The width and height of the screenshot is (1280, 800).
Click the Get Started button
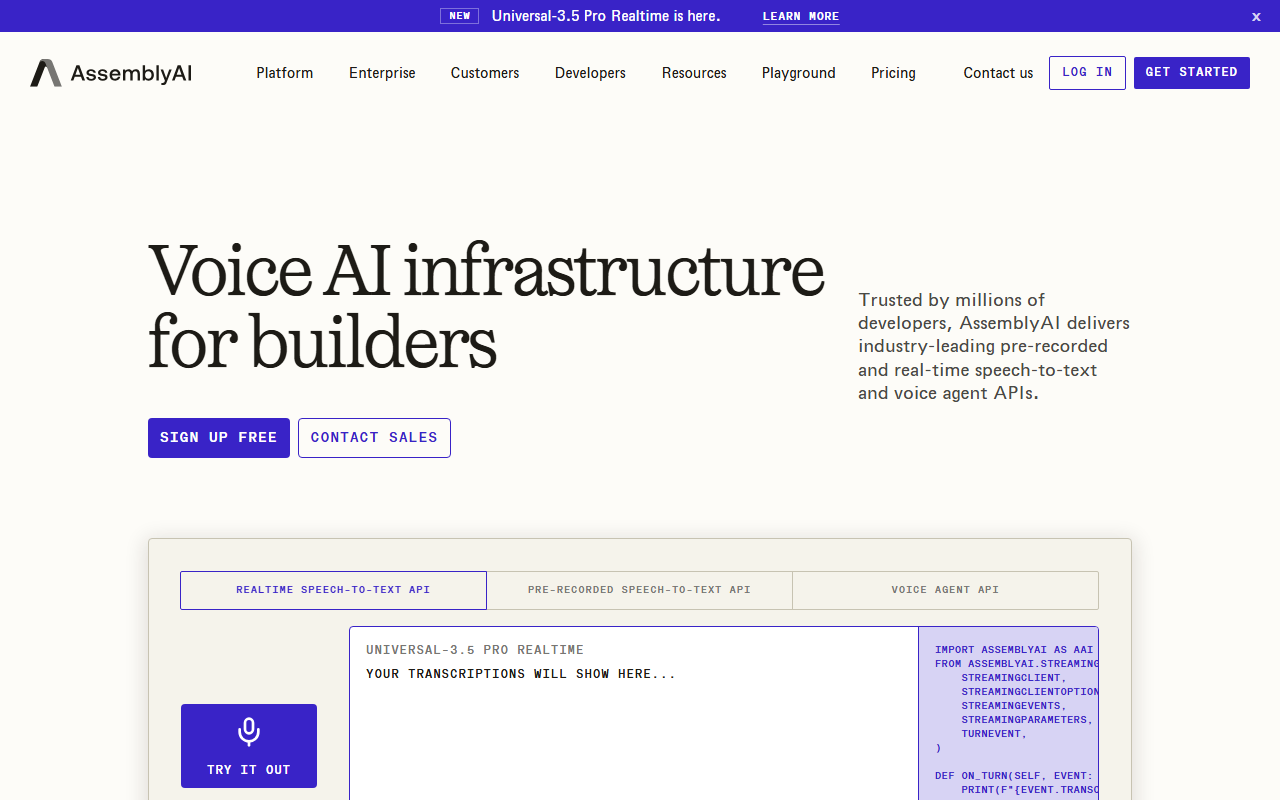(1191, 73)
